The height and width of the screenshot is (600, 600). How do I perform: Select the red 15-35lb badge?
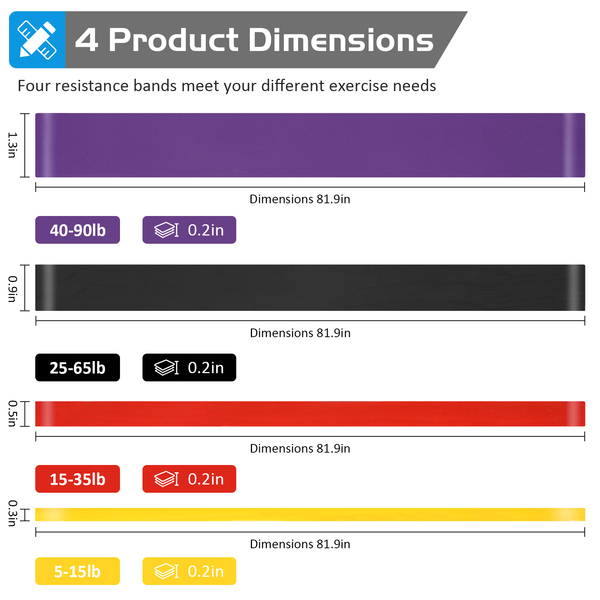point(77,479)
